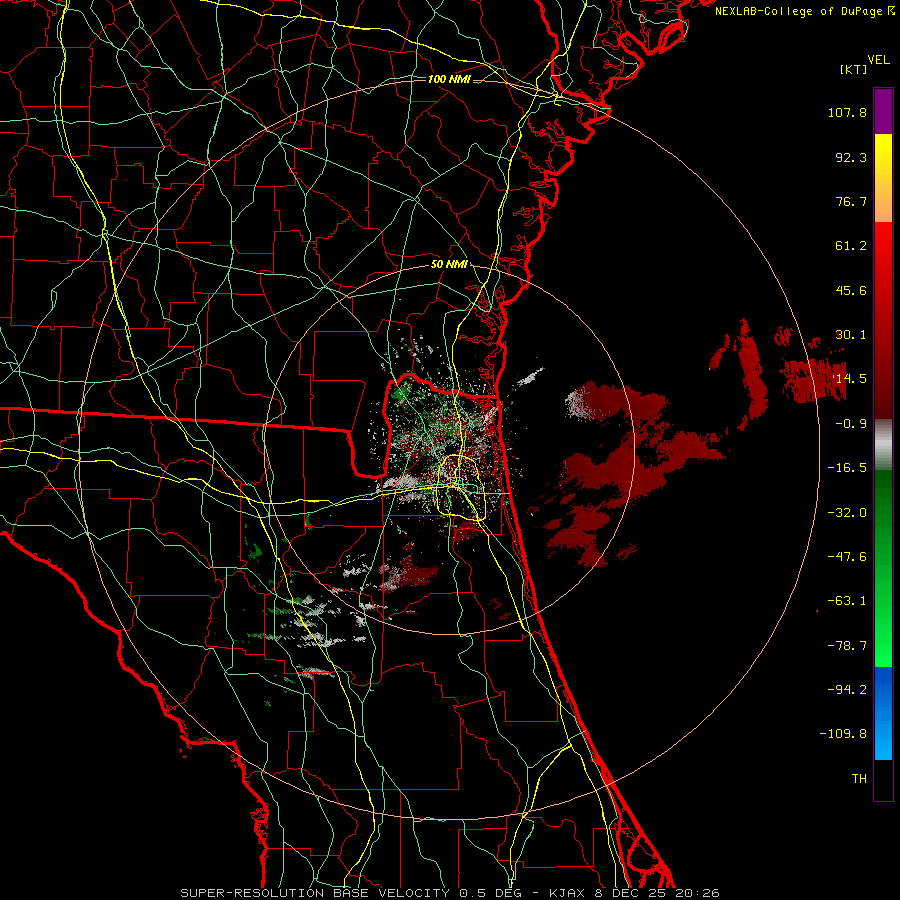Image resolution: width=900 pixels, height=900 pixels.
Task: Select the -32.0 legend value
Action: pyautogui.click(x=847, y=513)
